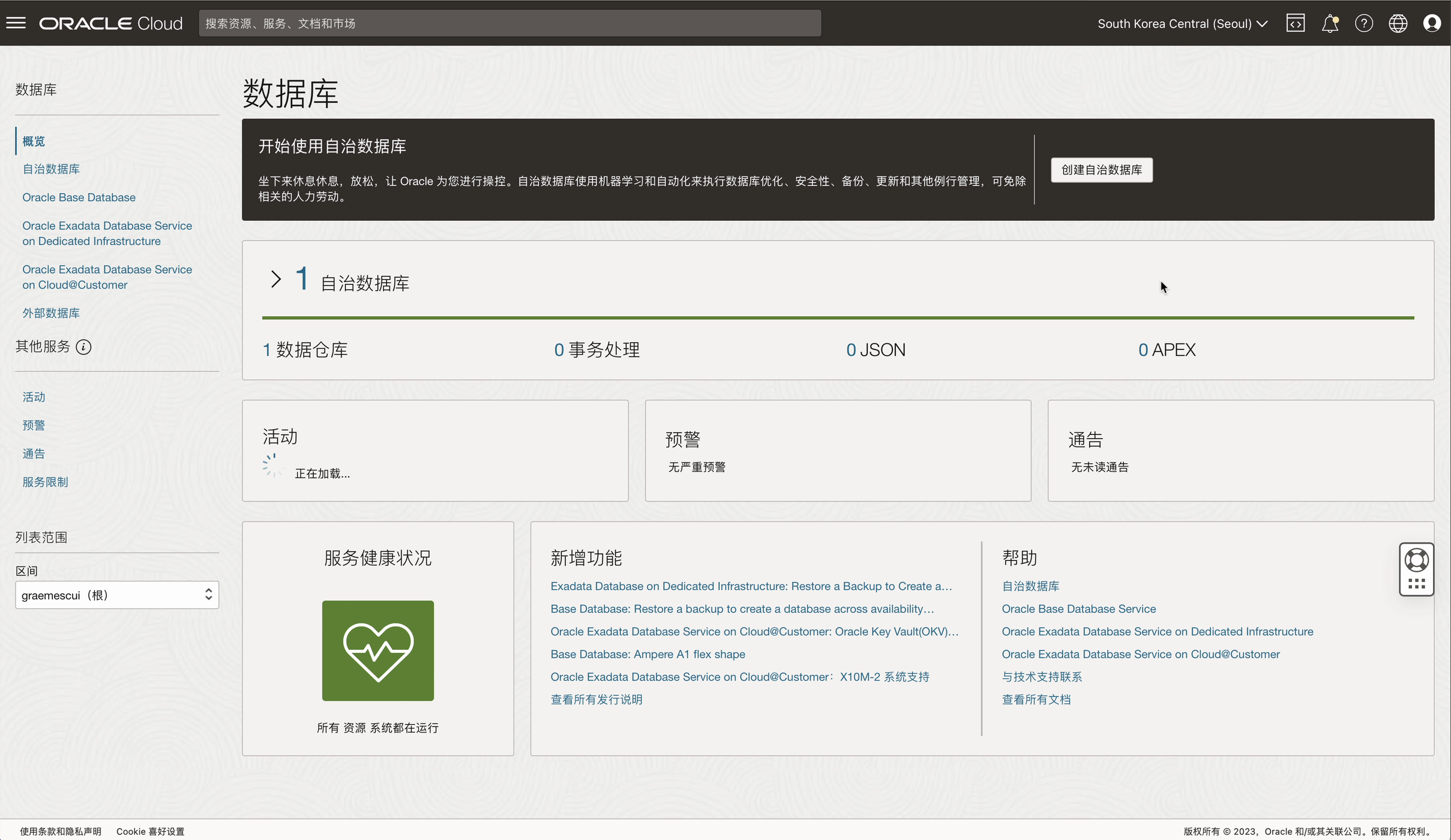
Task: Click the 无严重预警 text in 预警 card
Action: [x=697, y=467]
